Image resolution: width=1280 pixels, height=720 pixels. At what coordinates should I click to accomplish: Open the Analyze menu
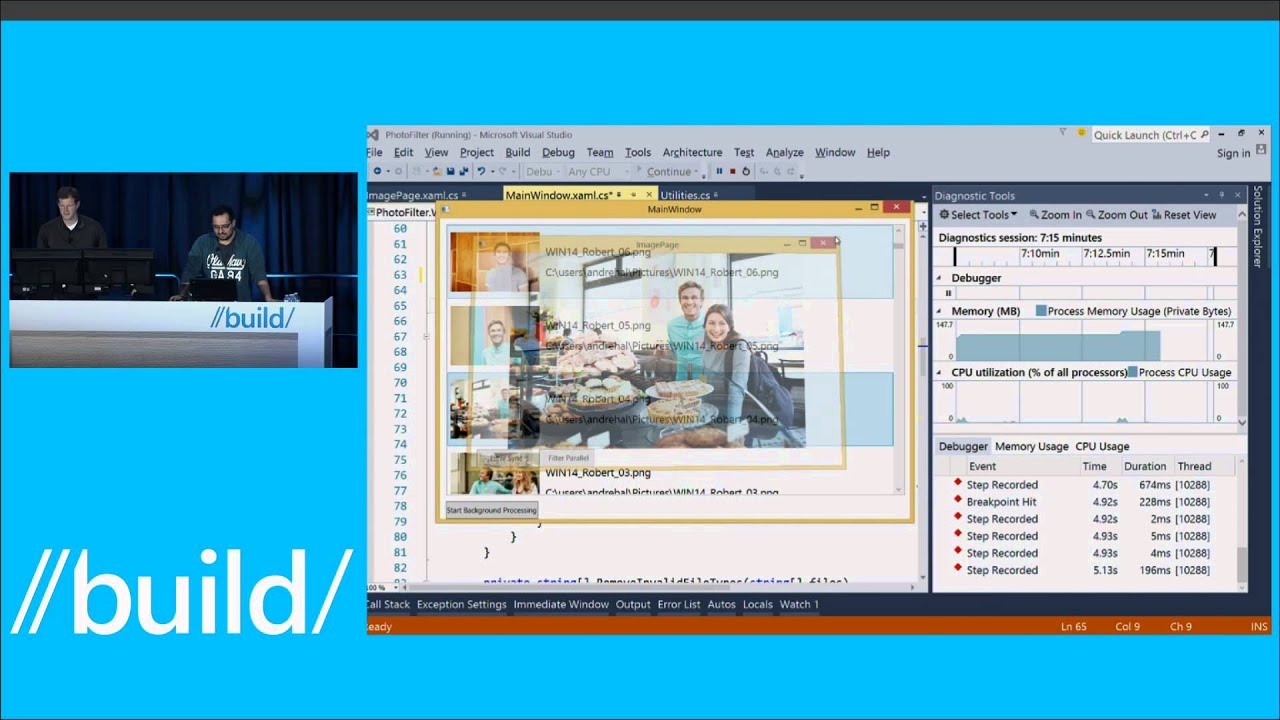784,152
